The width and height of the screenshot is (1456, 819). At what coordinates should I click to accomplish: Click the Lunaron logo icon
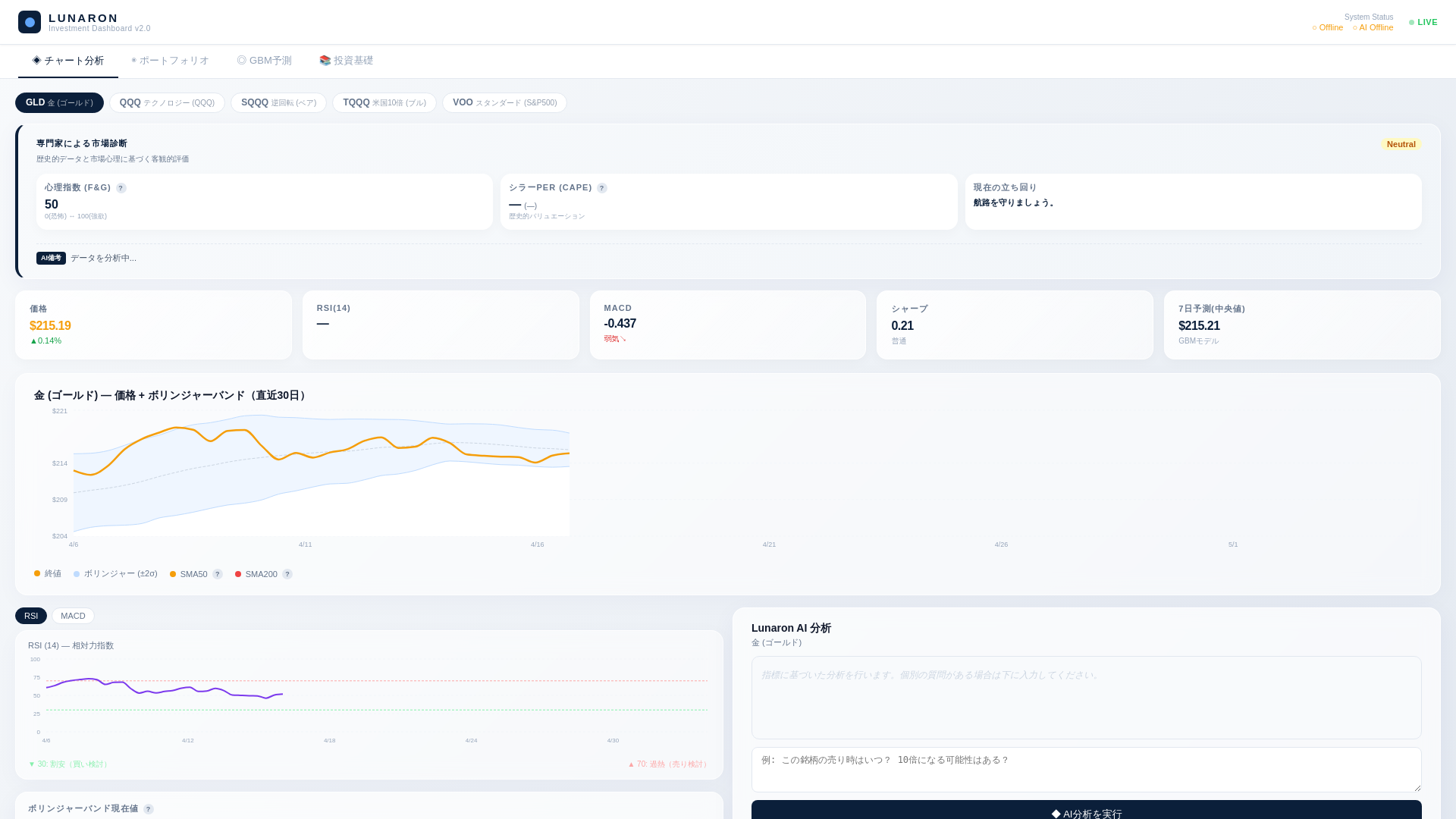click(x=30, y=22)
